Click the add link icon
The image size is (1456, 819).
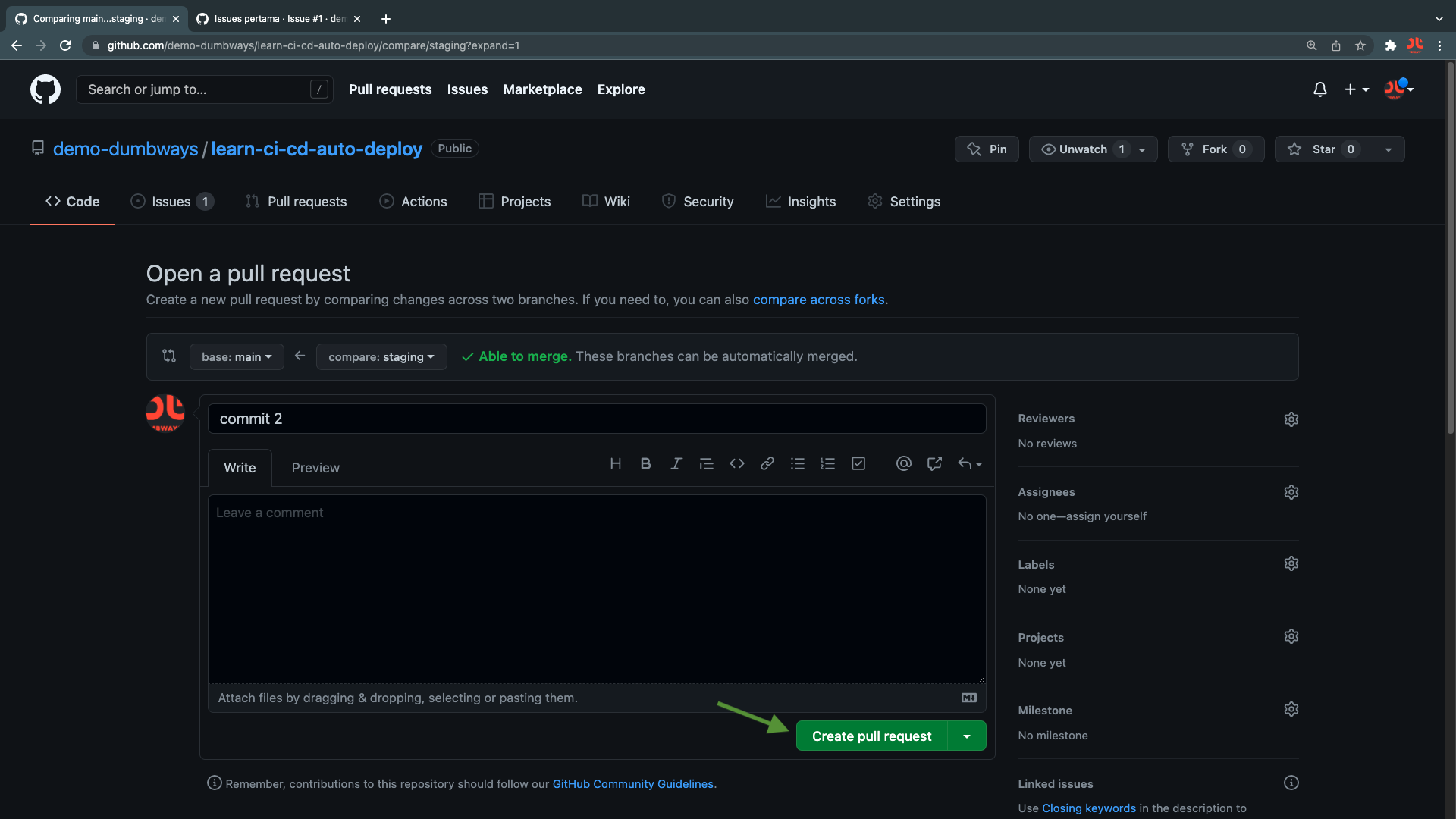click(x=767, y=463)
